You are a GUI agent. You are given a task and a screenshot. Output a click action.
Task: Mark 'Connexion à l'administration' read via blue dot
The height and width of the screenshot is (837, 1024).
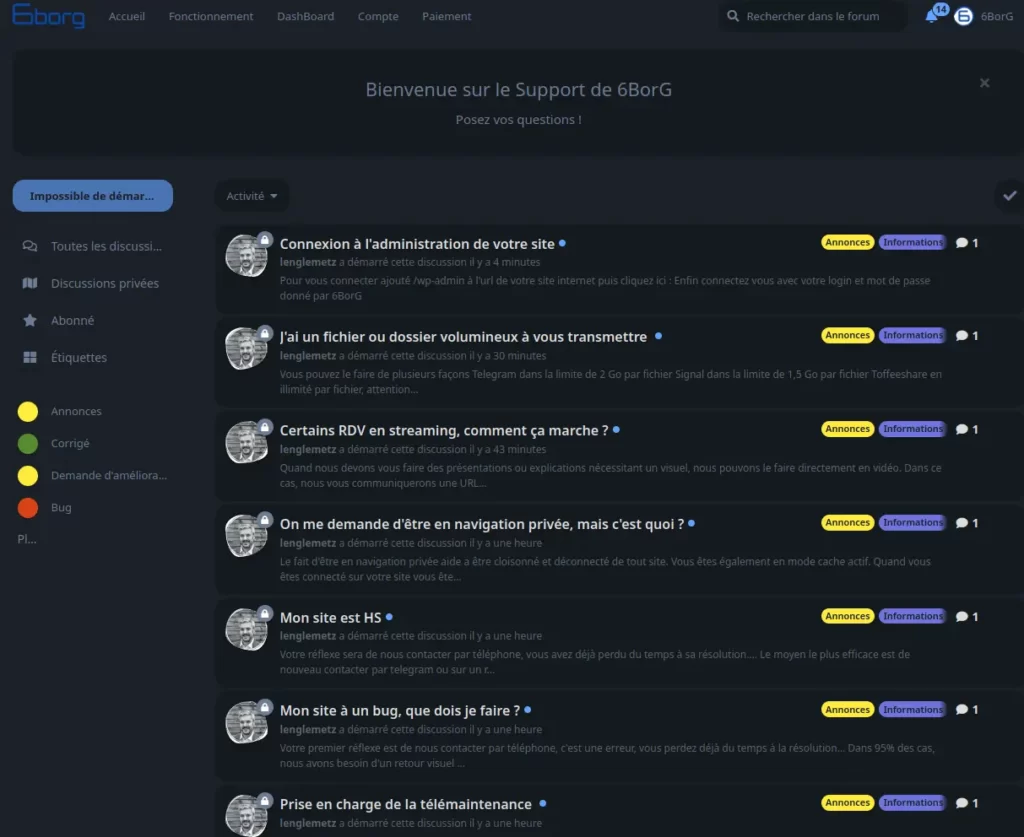click(562, 243)
